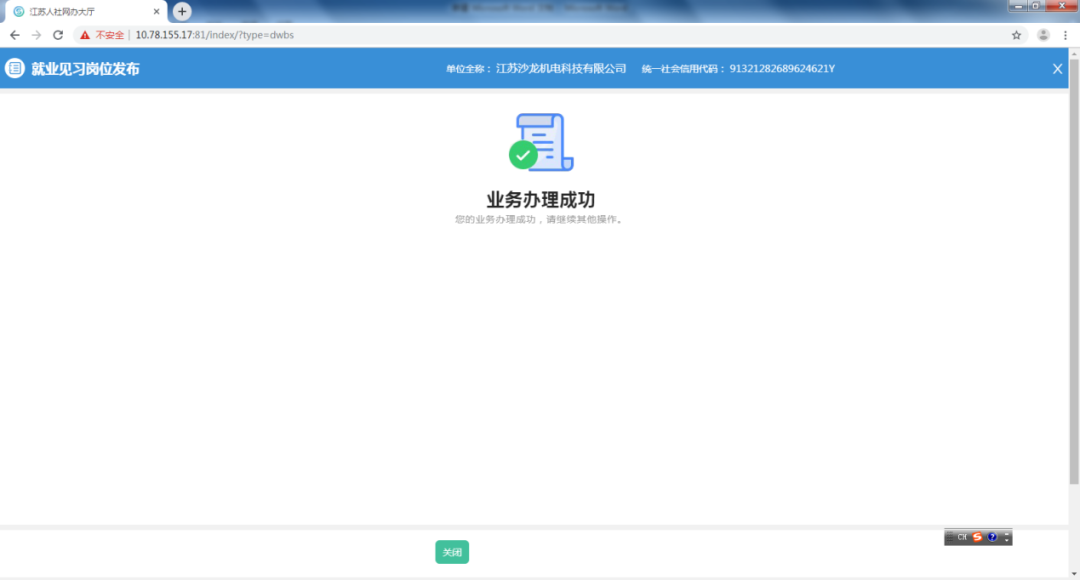This screenshot has height=580, width=1080.
Task: Open the Chrome profile avatar
Action: pos(1043,35)
